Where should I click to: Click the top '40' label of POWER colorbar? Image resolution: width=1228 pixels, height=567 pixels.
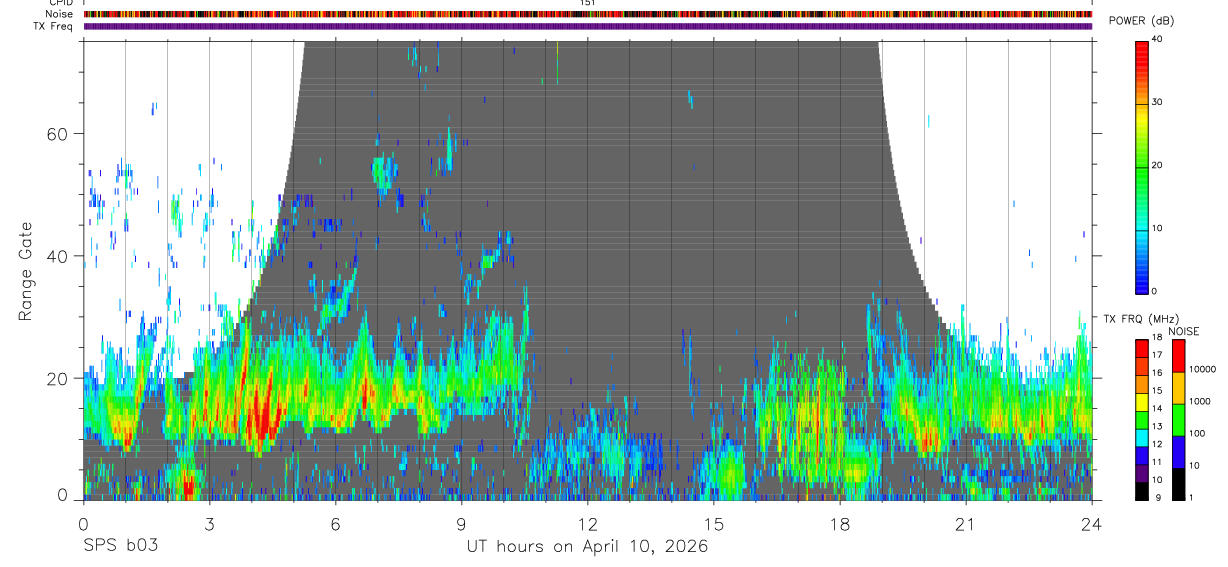(1158, 39)
